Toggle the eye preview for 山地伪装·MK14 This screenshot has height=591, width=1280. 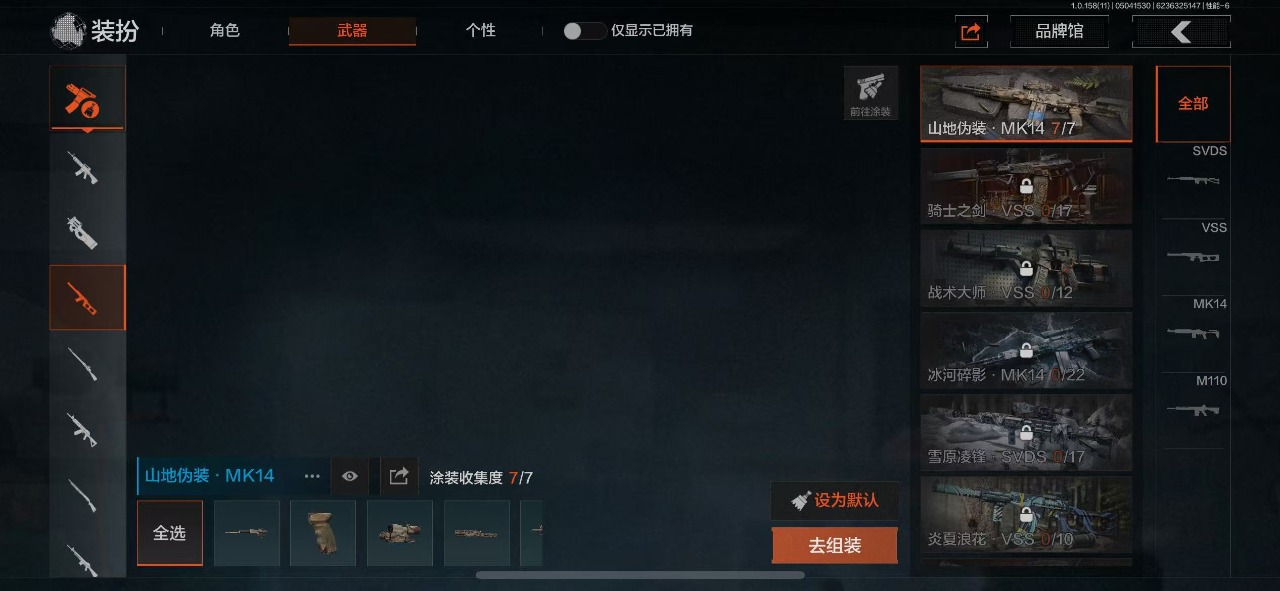pyautogui.click(x=349, y=476)
